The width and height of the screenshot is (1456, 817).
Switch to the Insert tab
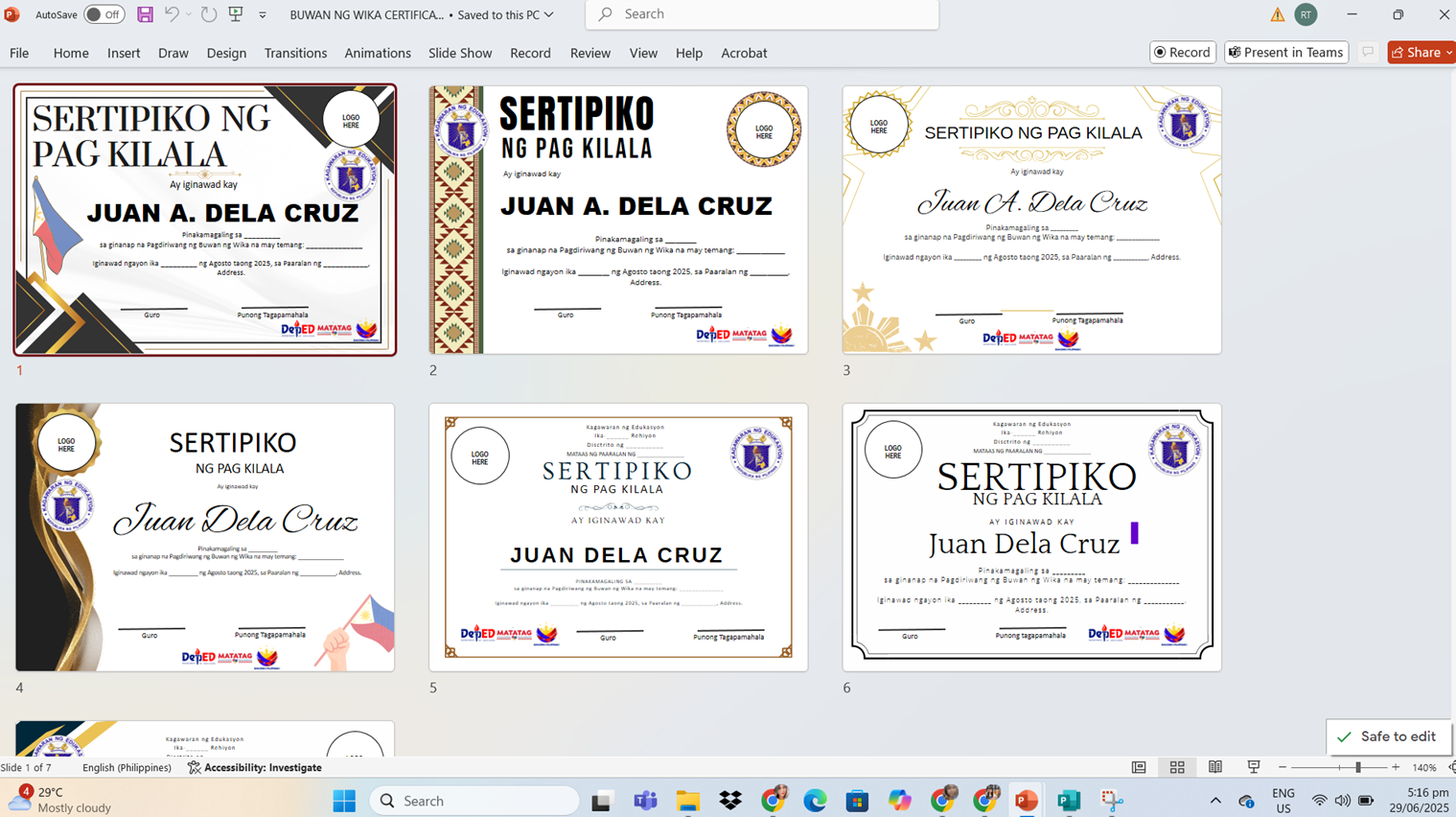pos(124,53)
